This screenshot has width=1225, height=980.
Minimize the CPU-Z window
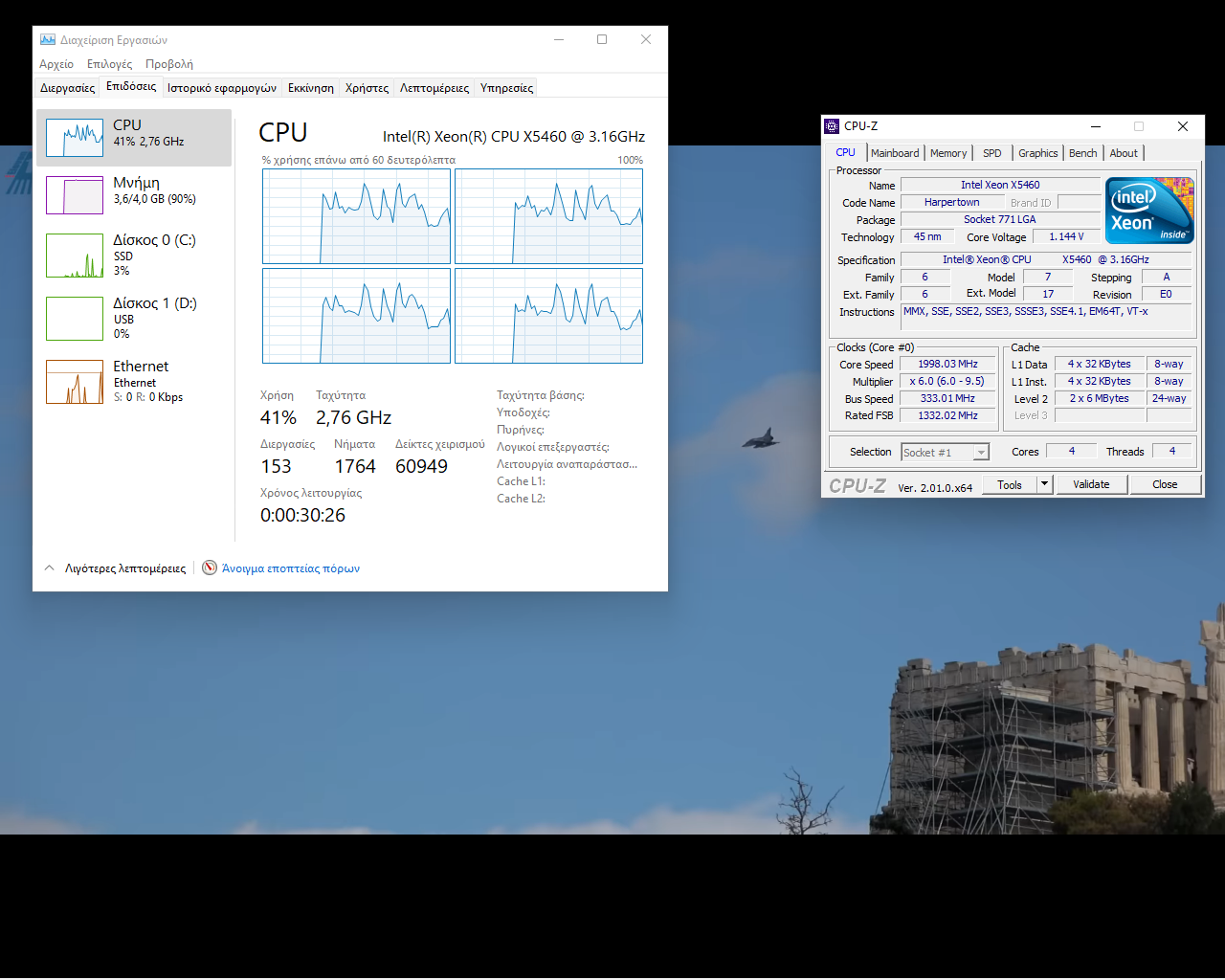(x=1096, y=126)
